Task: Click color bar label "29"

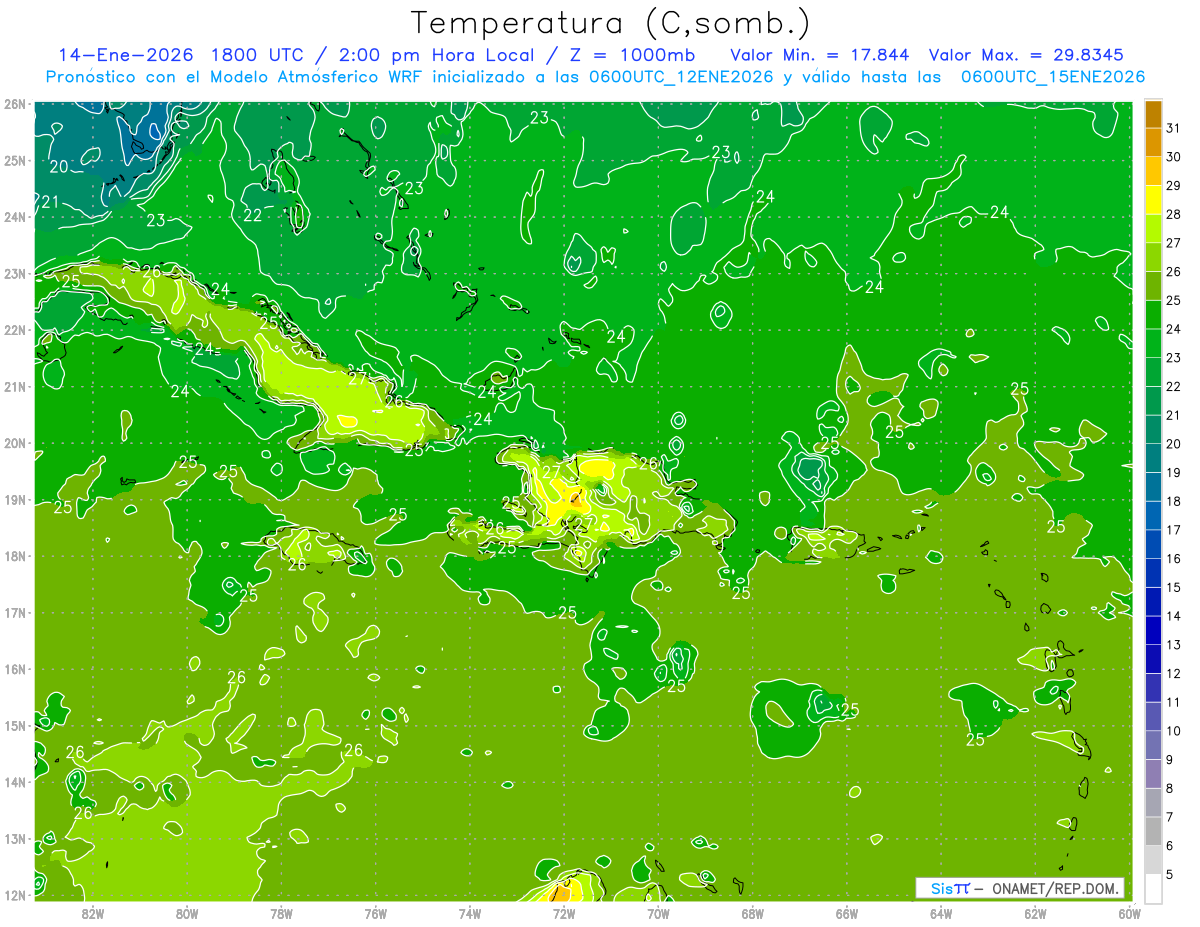Action: coord(1174,186)
